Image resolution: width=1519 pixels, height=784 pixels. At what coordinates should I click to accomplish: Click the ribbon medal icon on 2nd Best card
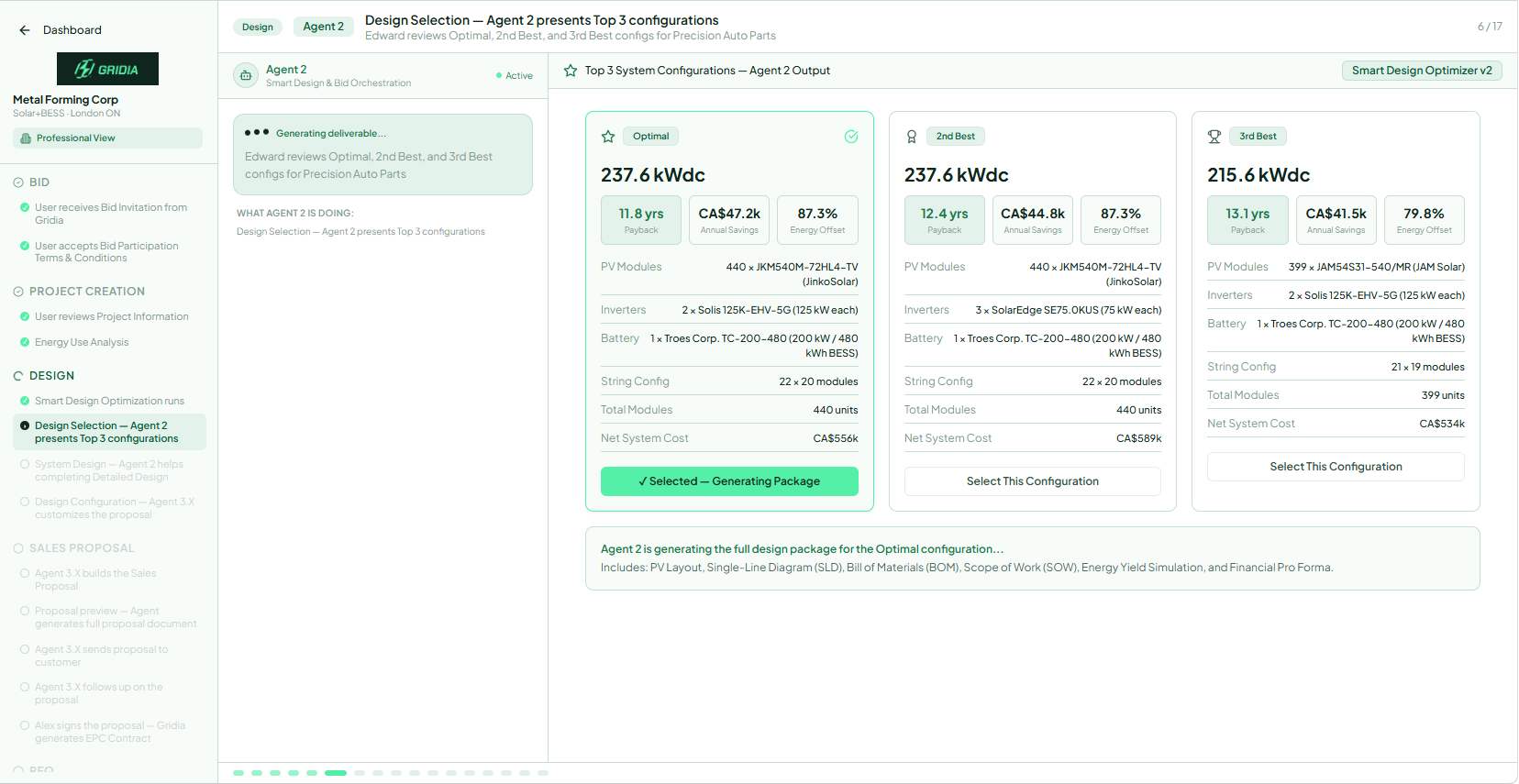coord(912,137)
